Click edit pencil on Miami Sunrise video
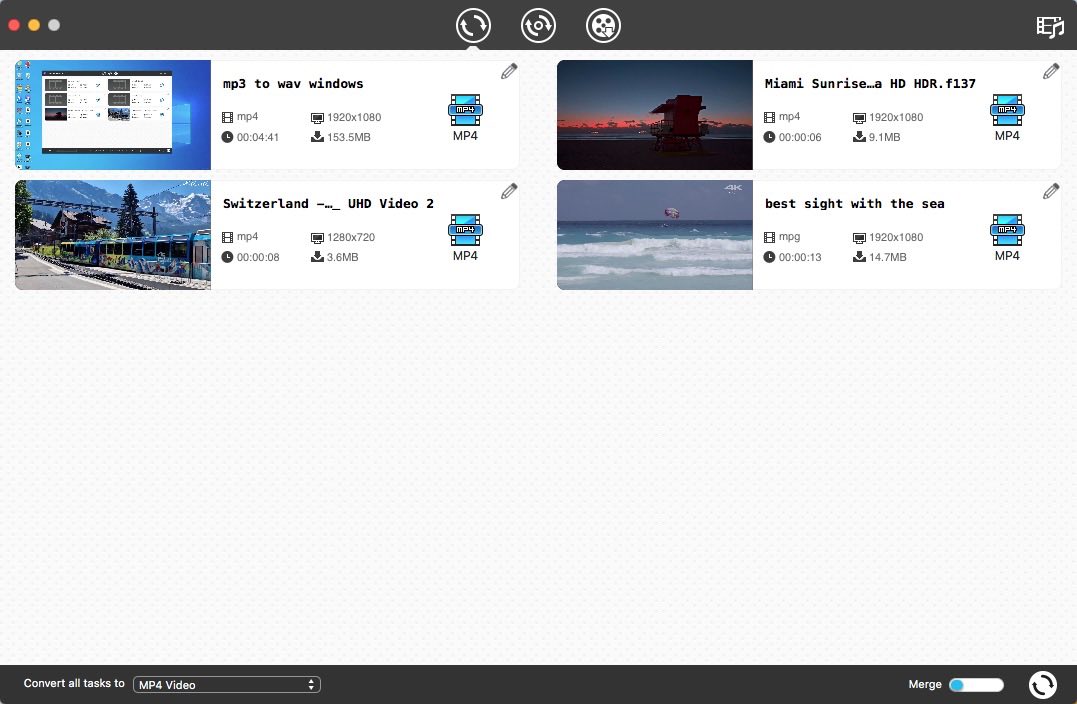This screenshot has height=704, width=1077. pyautogui.click(x=1051, y=70)
